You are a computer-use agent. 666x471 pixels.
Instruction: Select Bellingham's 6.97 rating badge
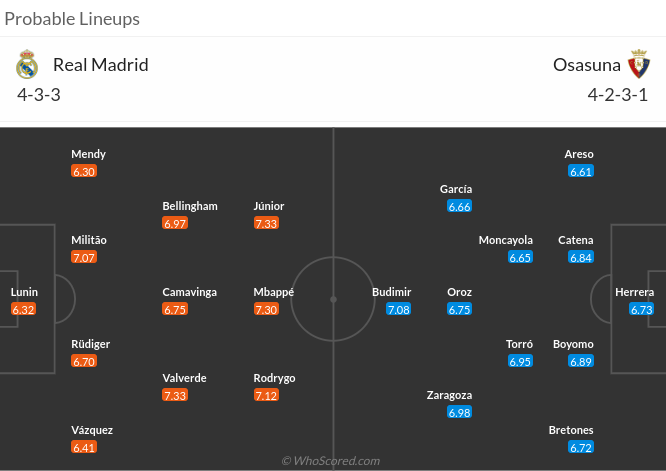(175, 223)
